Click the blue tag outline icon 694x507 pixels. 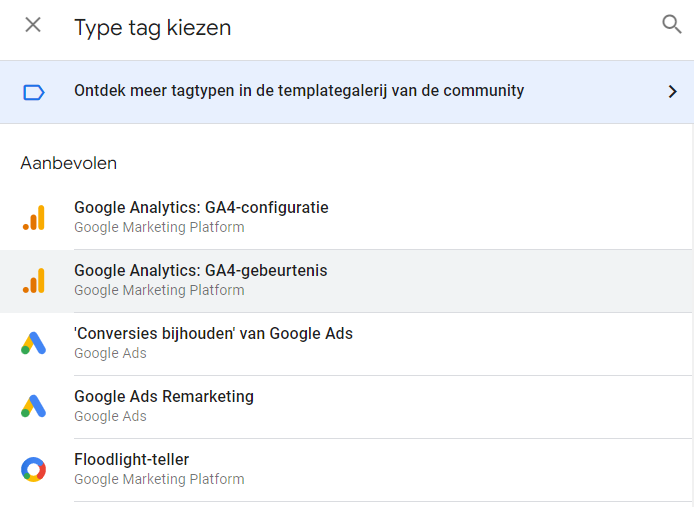(34, 92)
